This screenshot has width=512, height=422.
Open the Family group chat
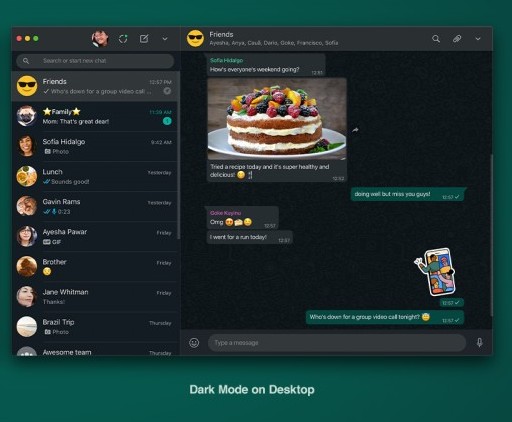pyautogui.click(x=96, y=116)
